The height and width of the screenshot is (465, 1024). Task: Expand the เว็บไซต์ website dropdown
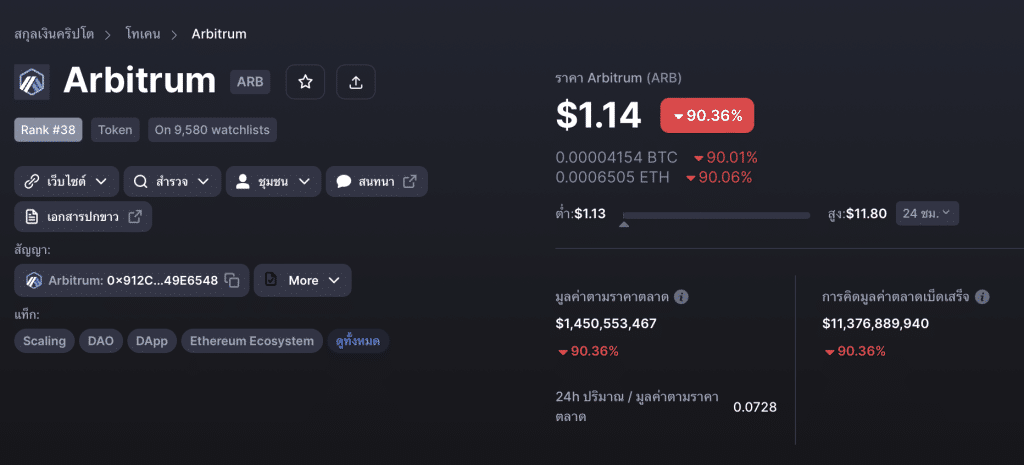(x=66, y=182)
